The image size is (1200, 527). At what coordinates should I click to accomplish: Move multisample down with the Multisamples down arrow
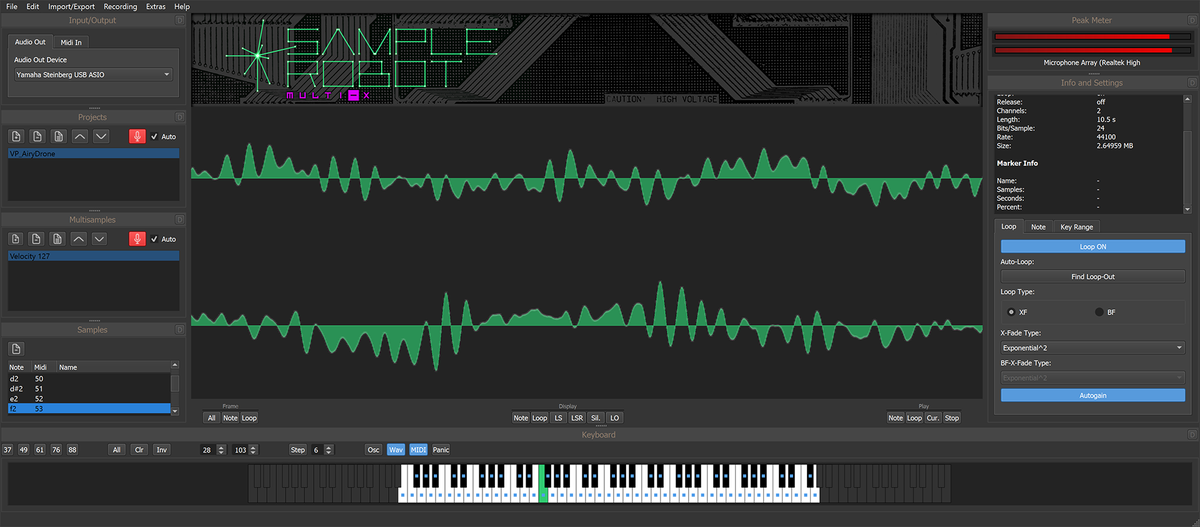tap(99, 239)
